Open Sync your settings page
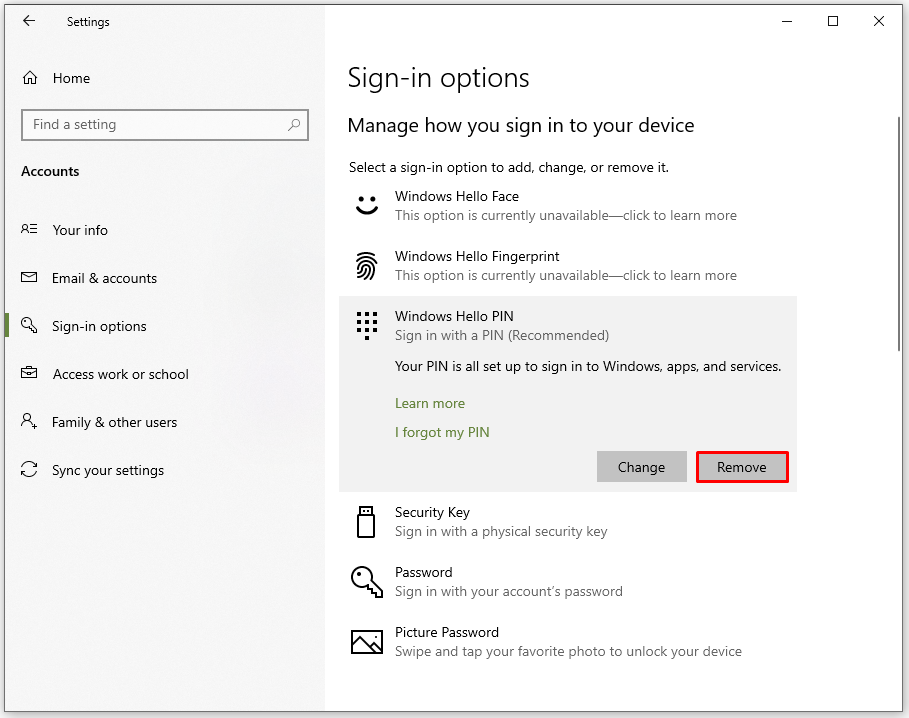 tap(108, 471)
